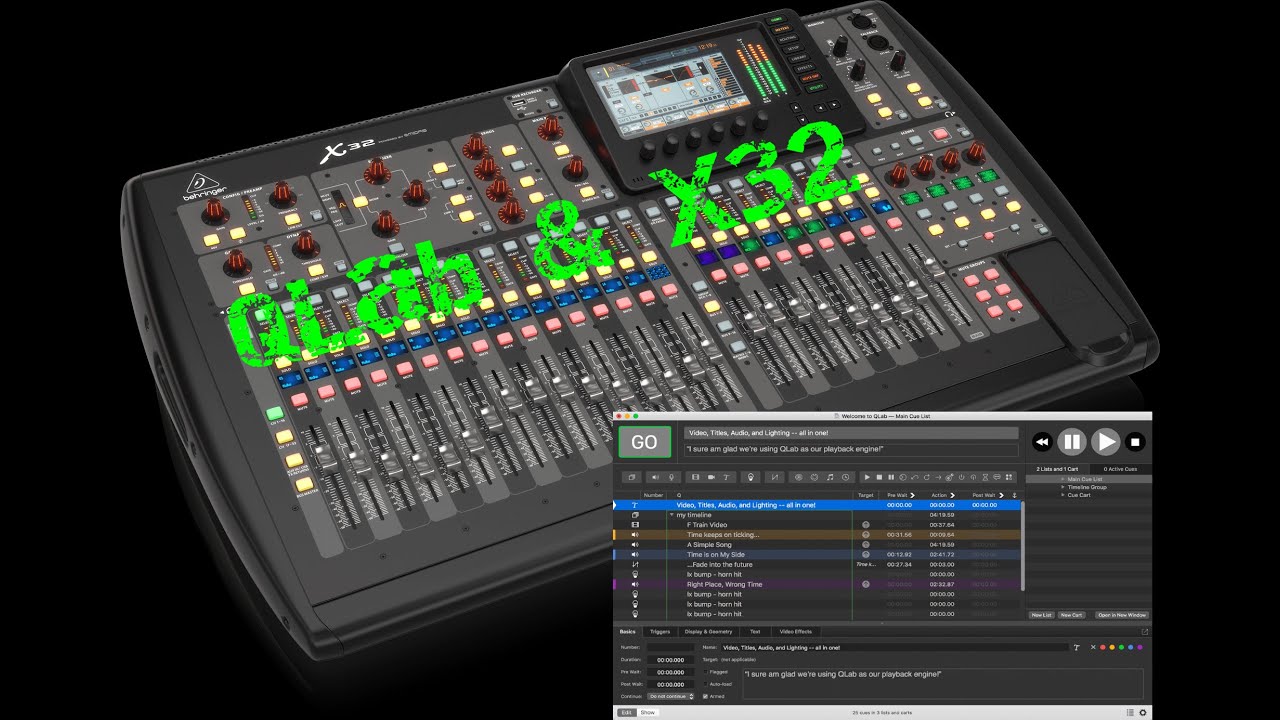Switch the workspace to Show mode
This screenshot has width=1280, height=720.
click(x=648, y=712)
